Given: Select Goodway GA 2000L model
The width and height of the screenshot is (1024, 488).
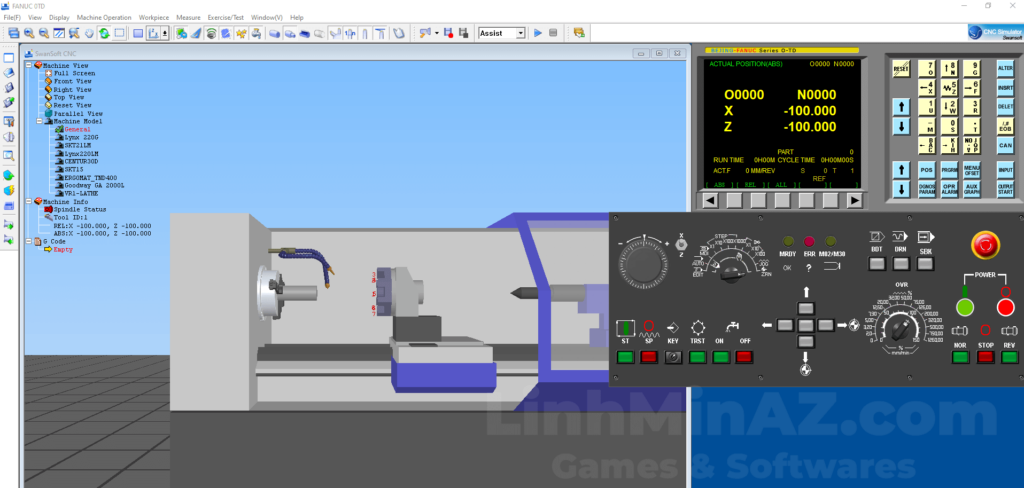Looking at the screenshot, I should [x=94, y=186].
